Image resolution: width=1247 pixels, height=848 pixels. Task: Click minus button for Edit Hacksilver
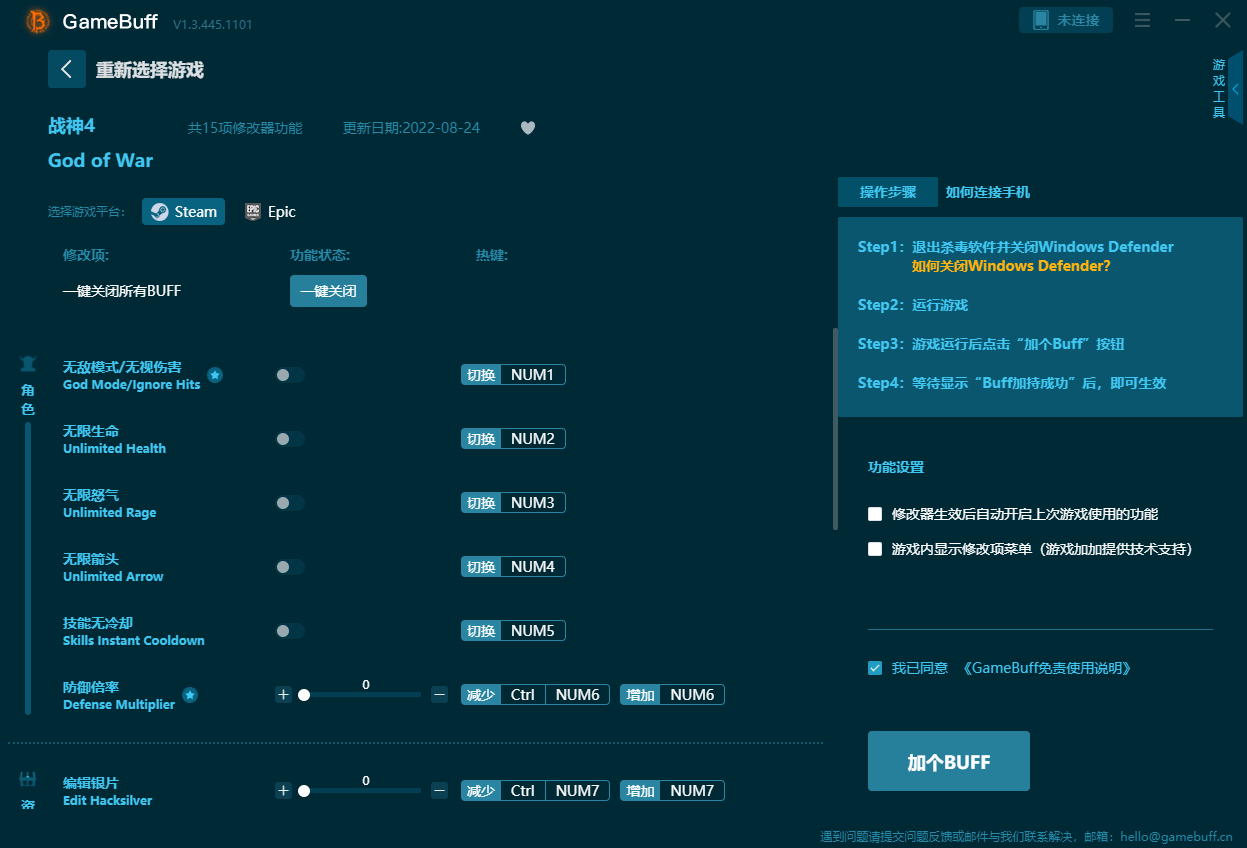pyautogui.click(x=439, y=791)
